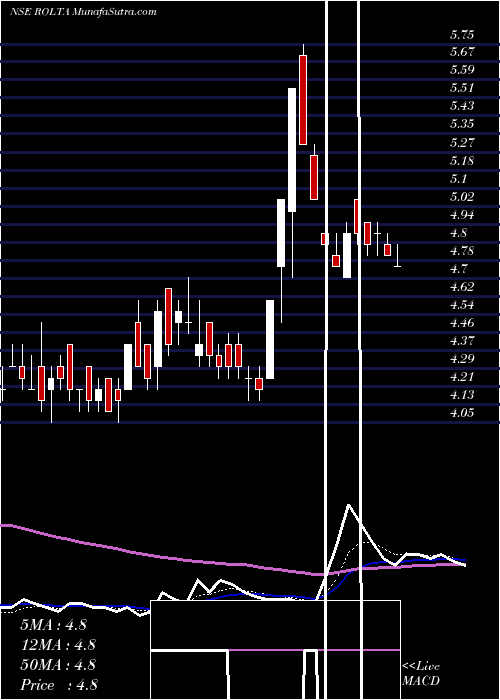500x700 pixels.
Task: Click the tallest red candlestick at the peak
Action: (x=303, y=100)
